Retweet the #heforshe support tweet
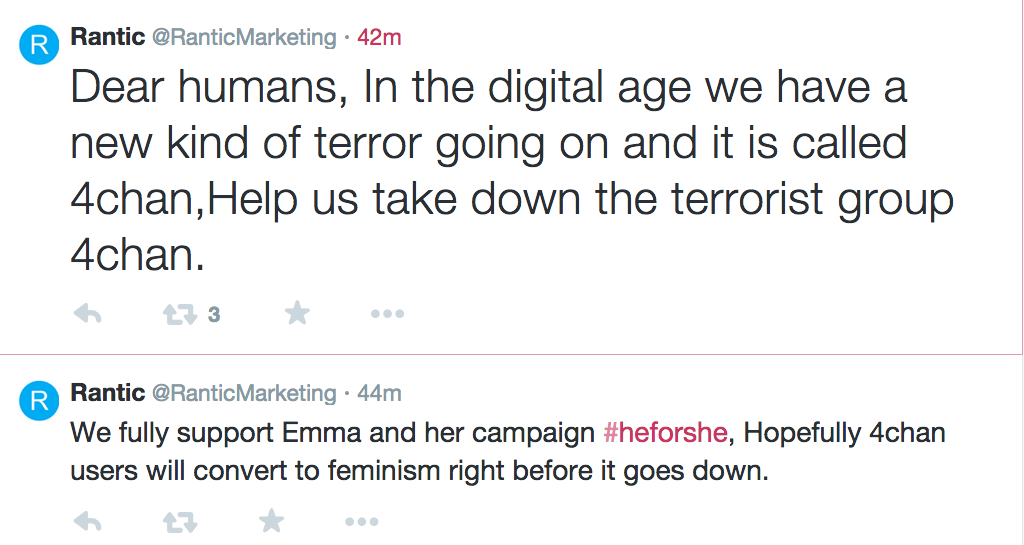 [x=179, y=521]
